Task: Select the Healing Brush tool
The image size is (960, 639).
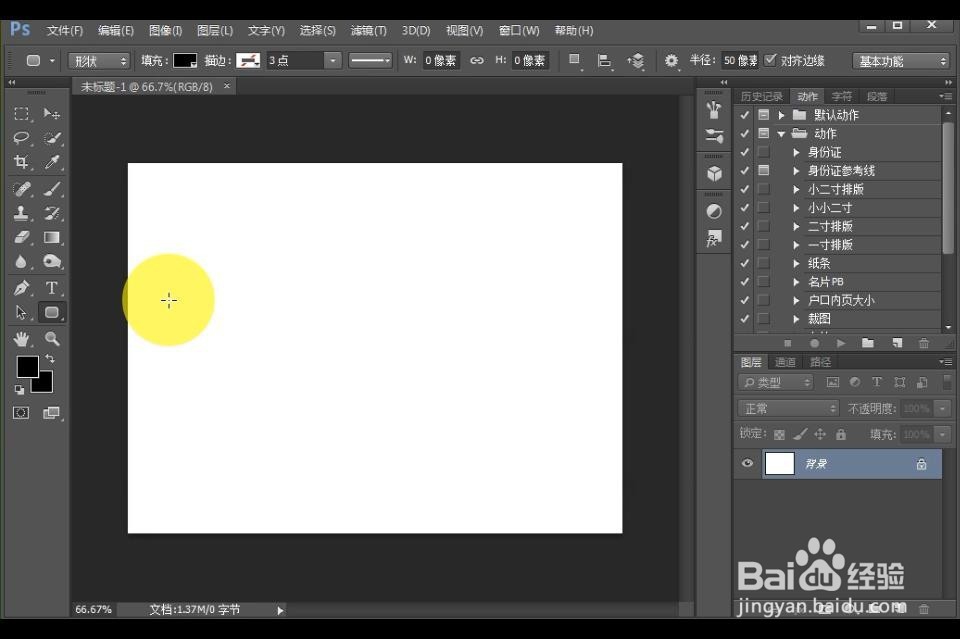Action: 21,189
